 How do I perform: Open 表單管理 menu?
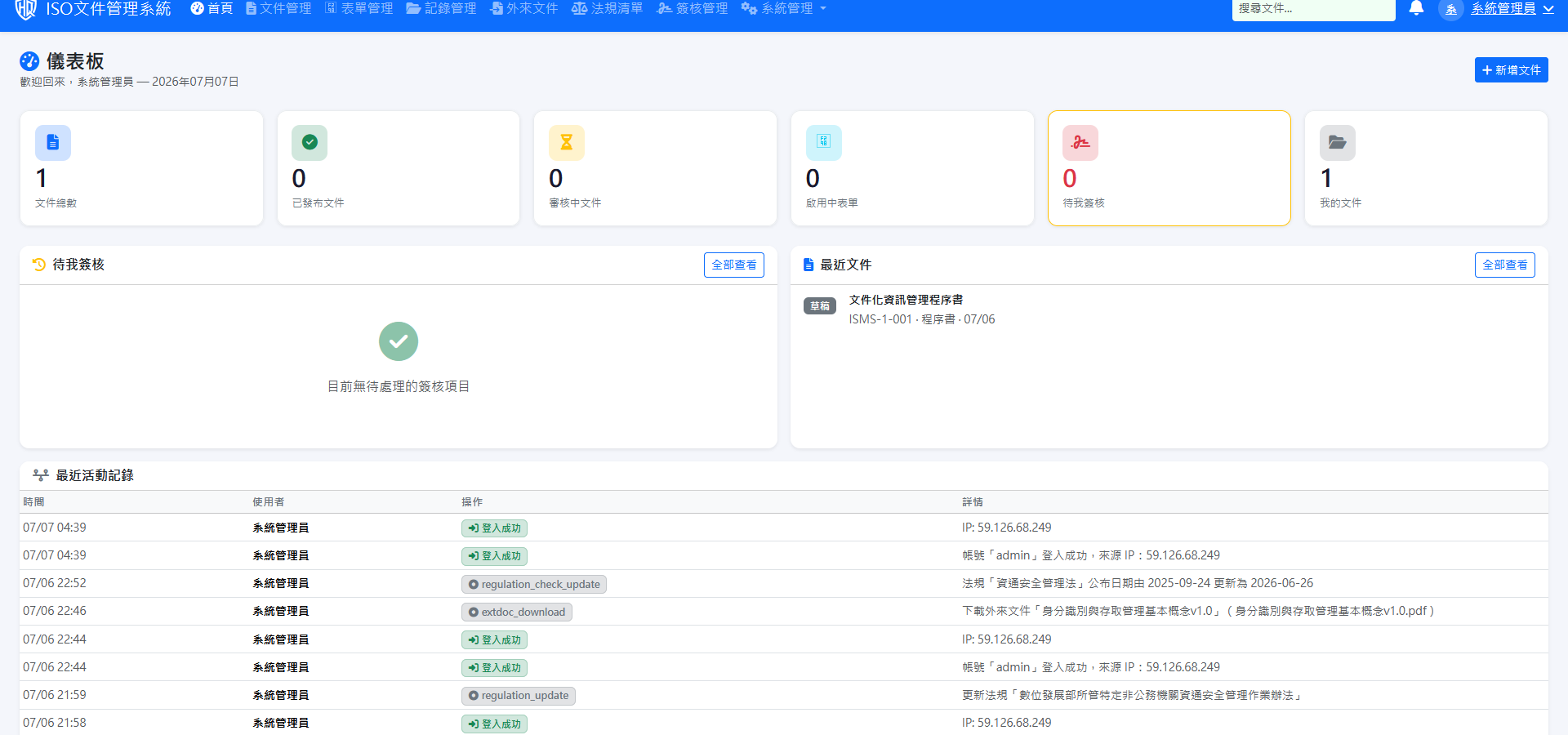[x=359, y=8]
